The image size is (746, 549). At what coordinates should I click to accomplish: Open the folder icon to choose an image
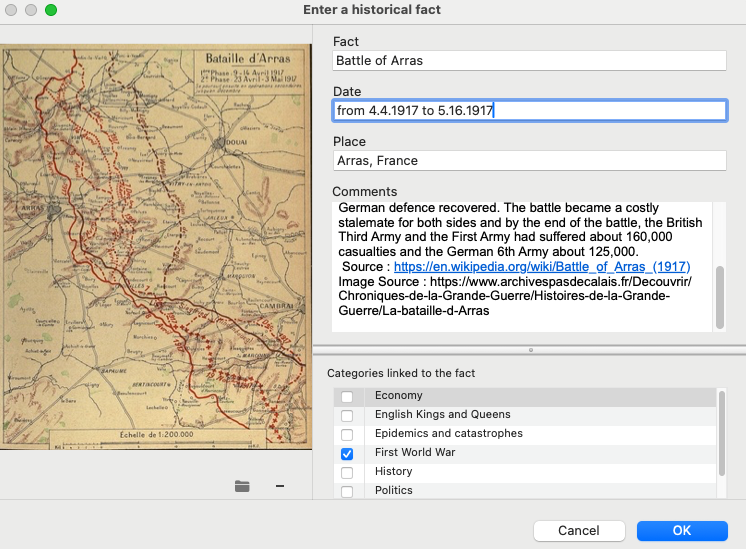(242, 486)
